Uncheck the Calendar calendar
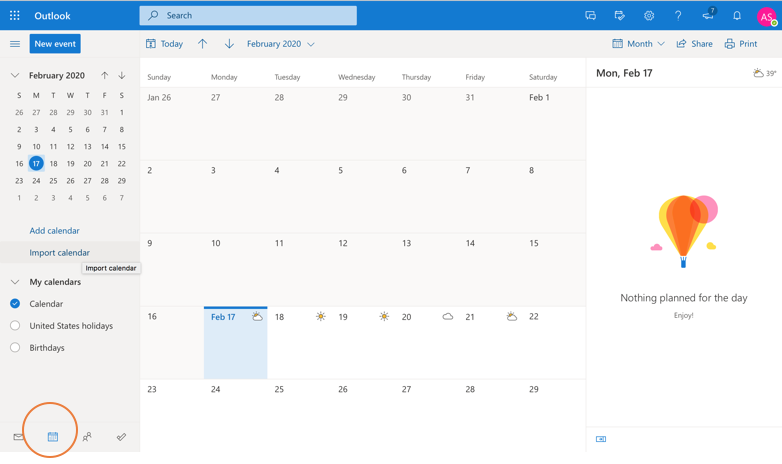Screen dimensions: 782x464 pyautogui.click(x=15, y=303)
